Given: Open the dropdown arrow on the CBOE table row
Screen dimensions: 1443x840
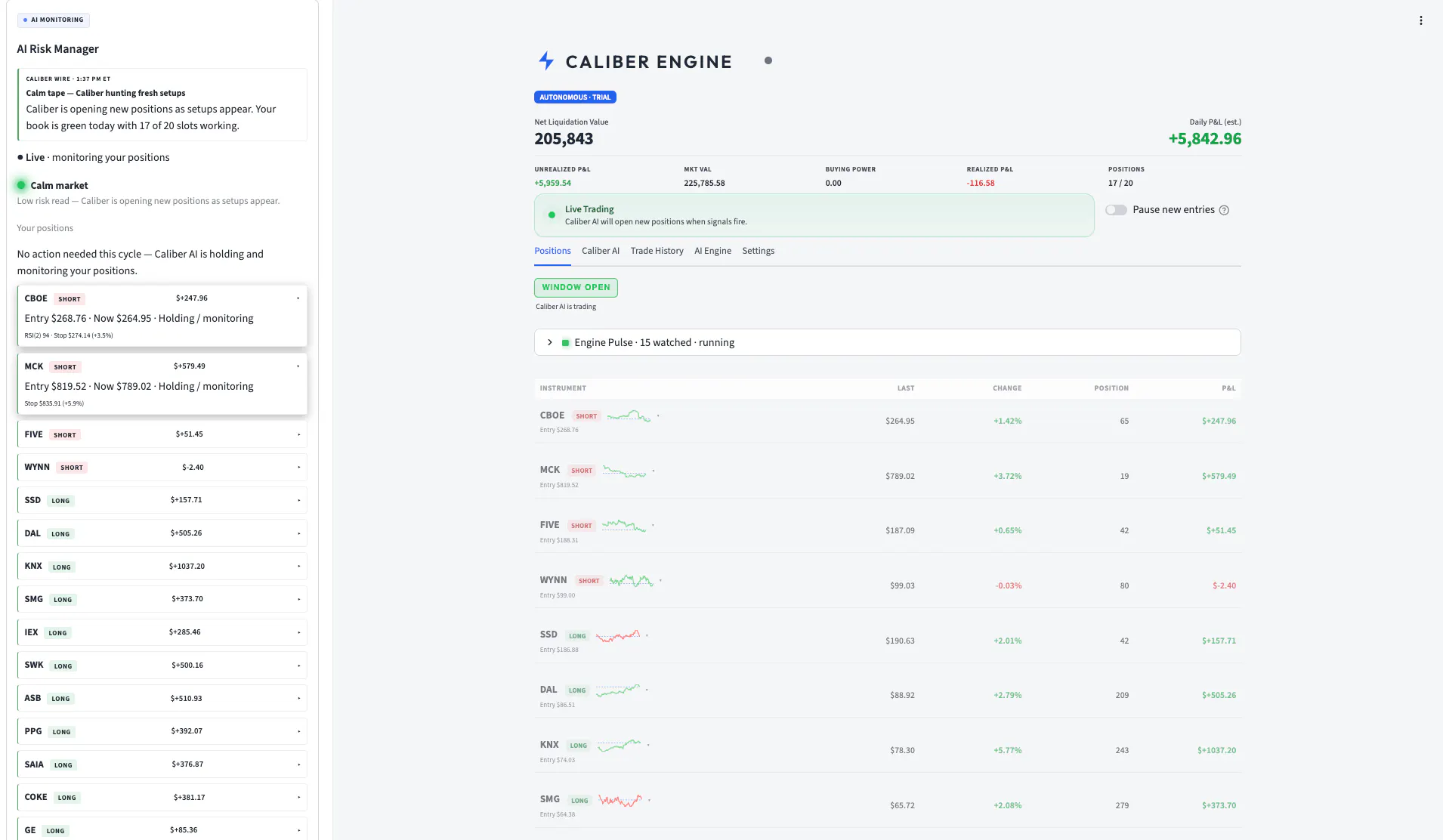Looking at the screenshot, I should click(658, 415).
